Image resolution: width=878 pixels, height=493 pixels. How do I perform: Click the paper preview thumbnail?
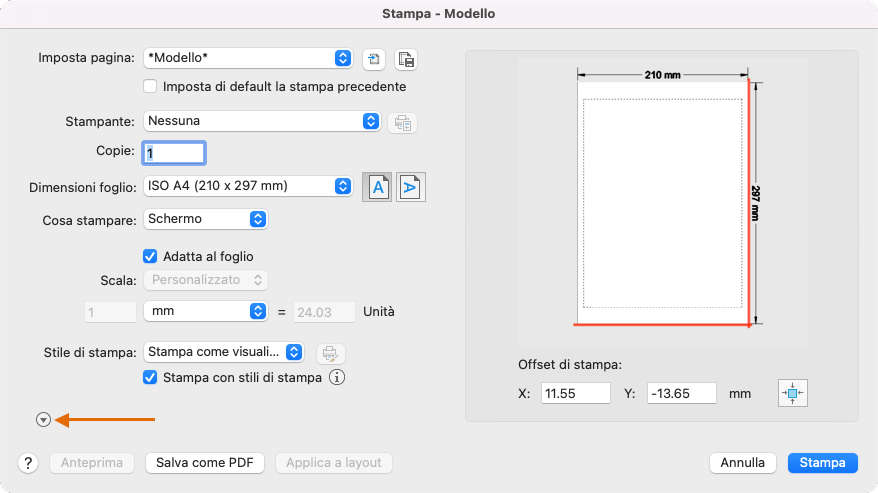(665, 200)
